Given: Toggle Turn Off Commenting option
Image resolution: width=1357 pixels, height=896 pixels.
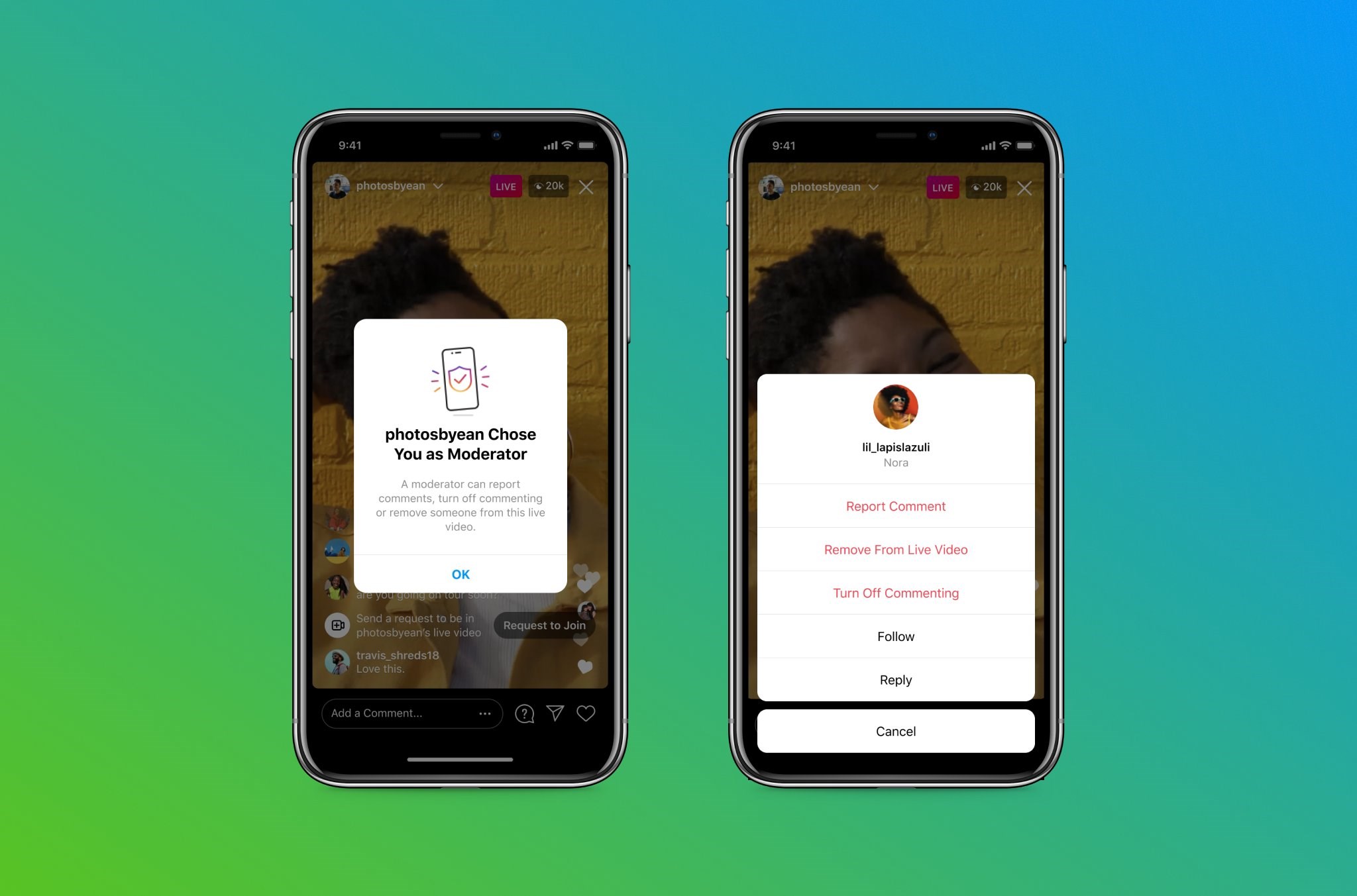Looking at the screenshot, I should coord(894,593).
